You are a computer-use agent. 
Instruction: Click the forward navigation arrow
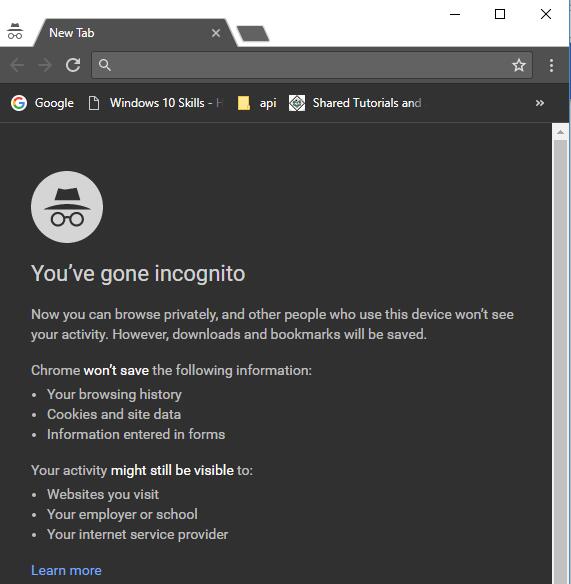coord(45,65)
